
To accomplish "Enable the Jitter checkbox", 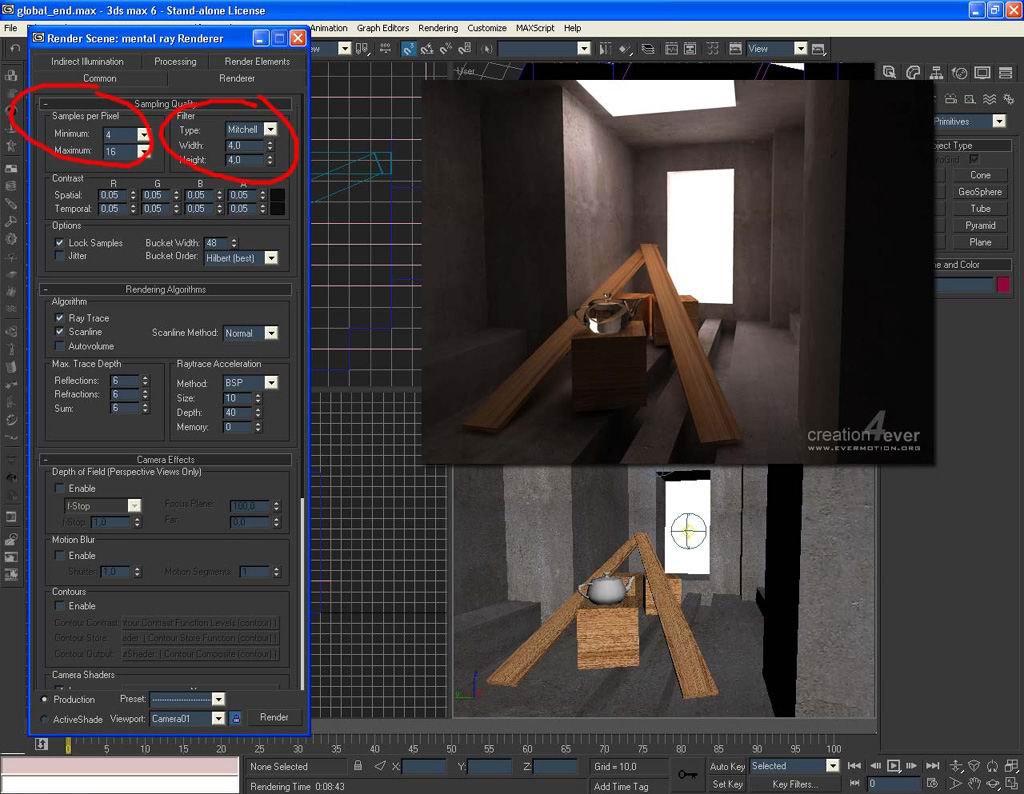I will click(59, 256).
